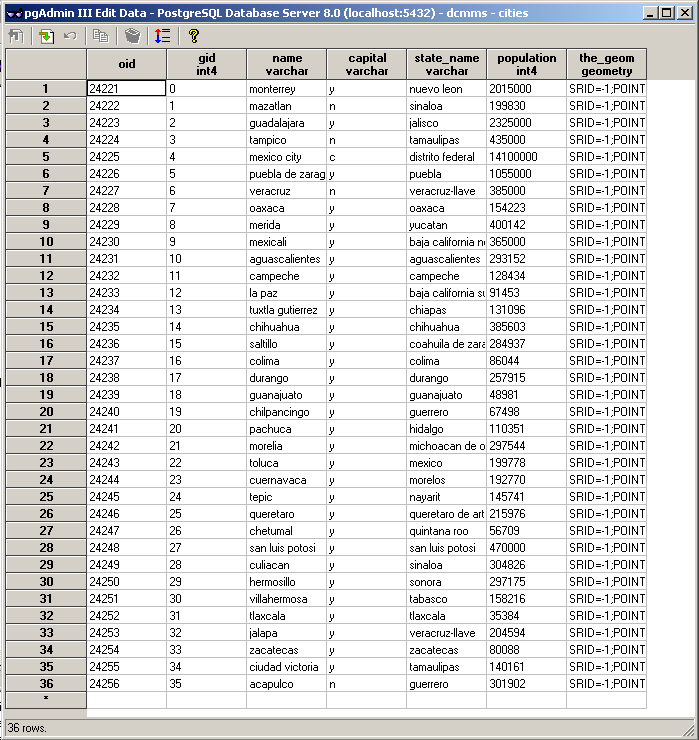
Task: Click the capital cell with value c
Action: coord(367,157)
